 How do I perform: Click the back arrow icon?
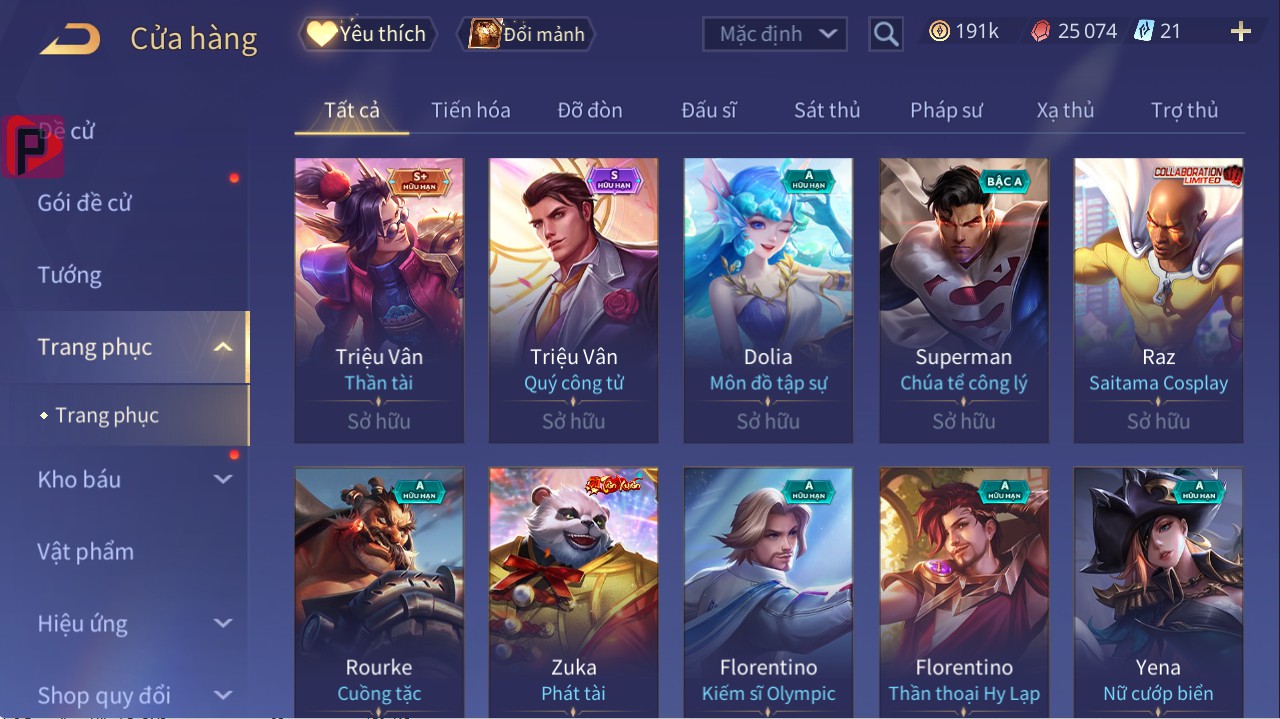70,39
